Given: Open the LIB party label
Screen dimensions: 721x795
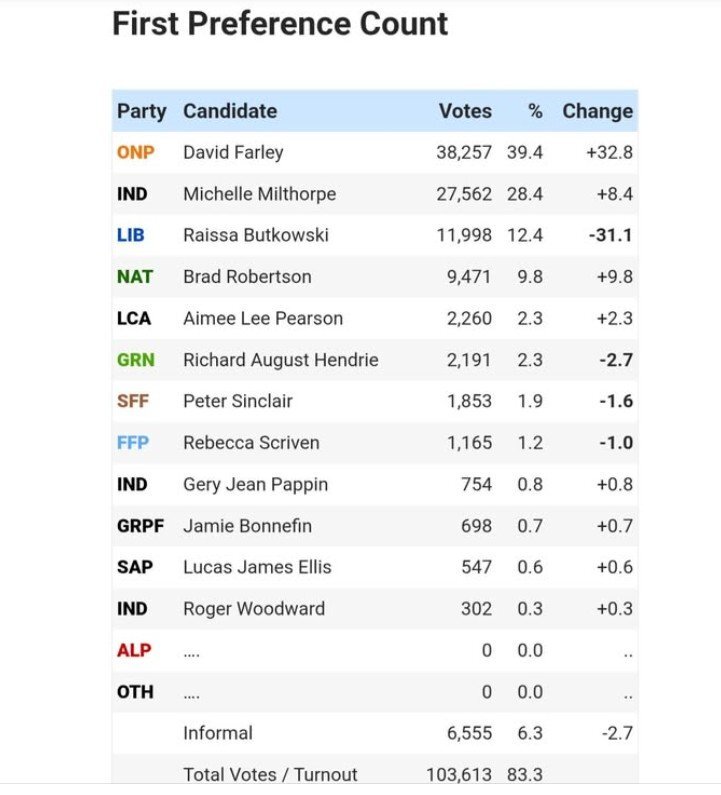Looking at the screenshot, I should 131,235.
